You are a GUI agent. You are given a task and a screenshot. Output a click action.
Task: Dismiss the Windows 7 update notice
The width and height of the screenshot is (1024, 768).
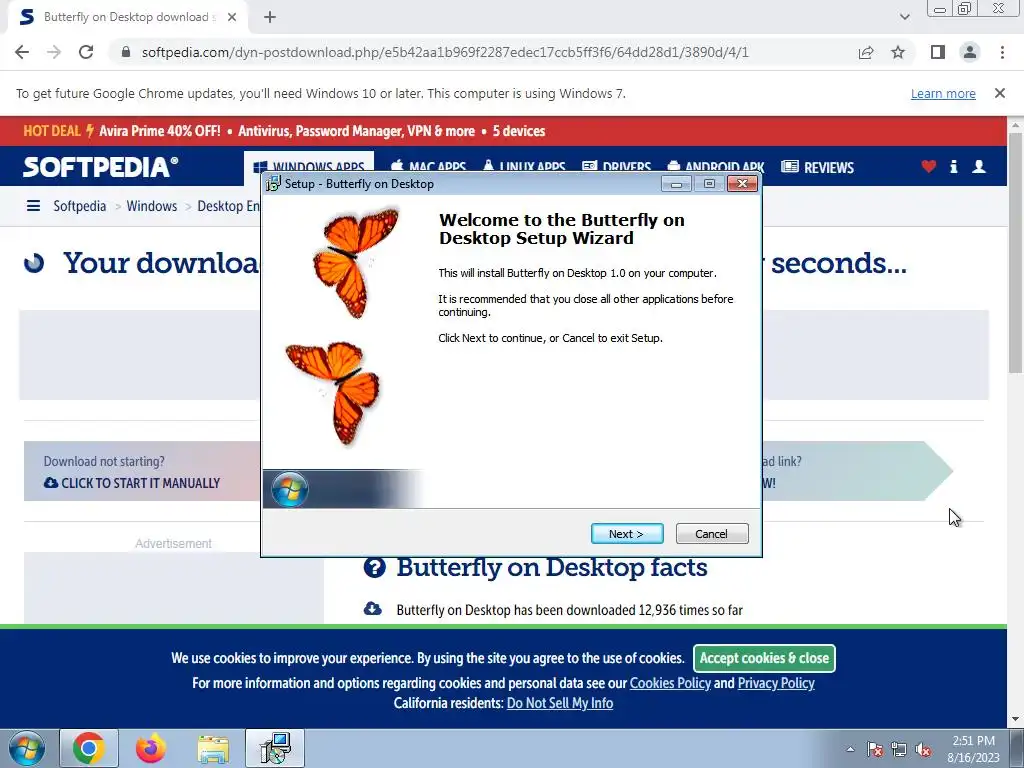[x=1000, y=93]
